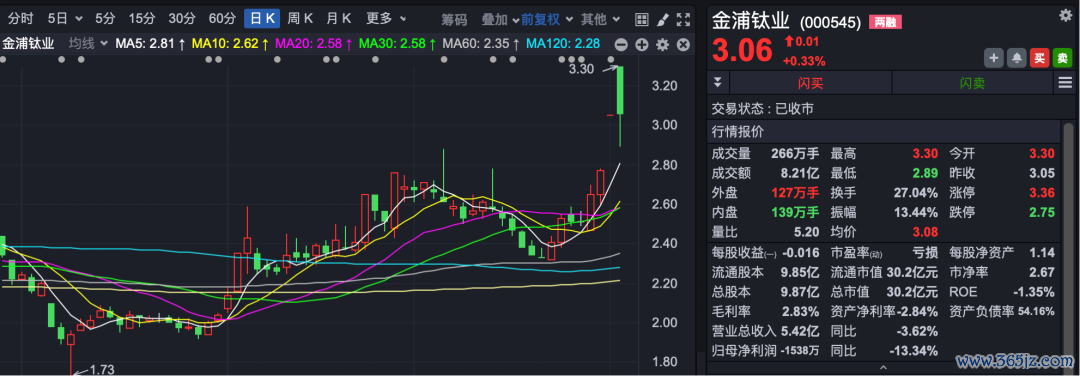Open moving average settings gear icon
Viewport: 1080px width, 376px height.
point(663,45)
